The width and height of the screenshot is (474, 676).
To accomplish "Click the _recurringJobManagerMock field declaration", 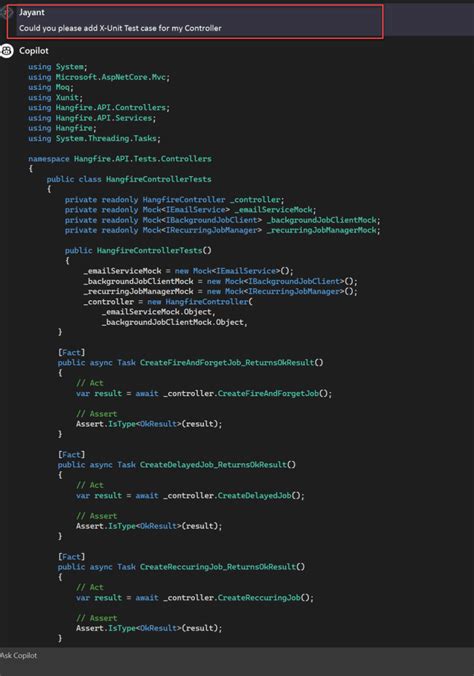I will click(x=223, y=230).
